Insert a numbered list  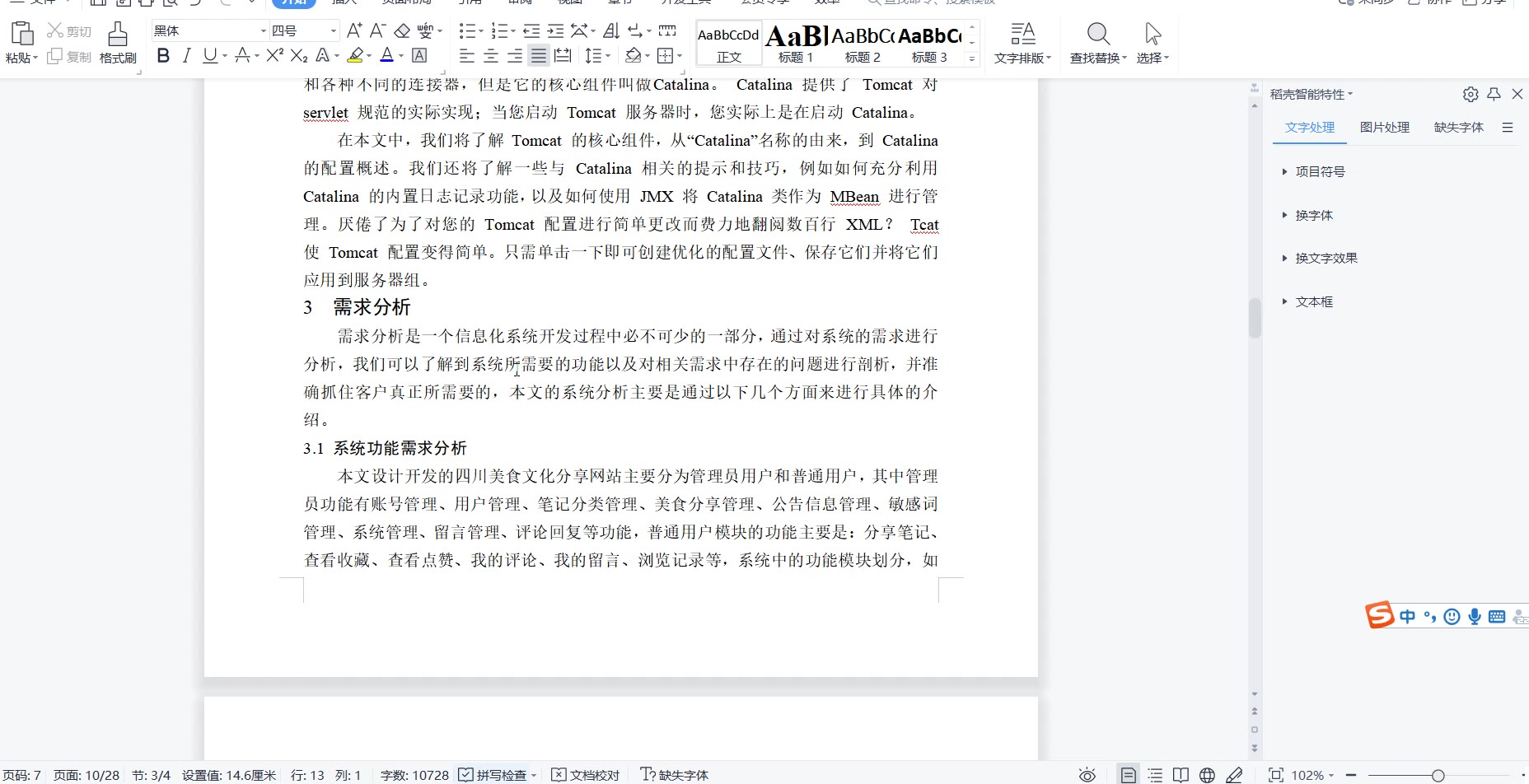point(499,31)
